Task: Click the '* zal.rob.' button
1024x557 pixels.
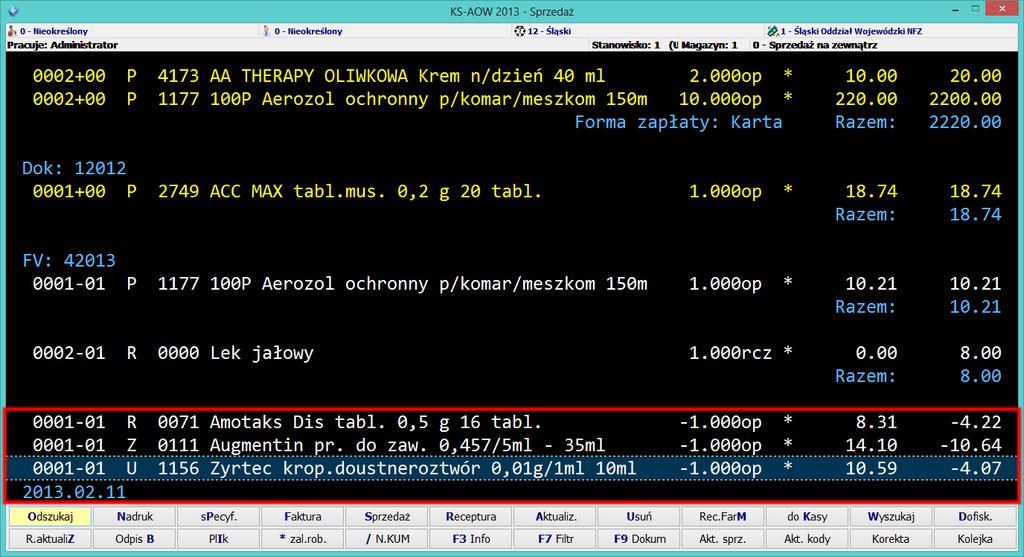Action: click(303, 539)
